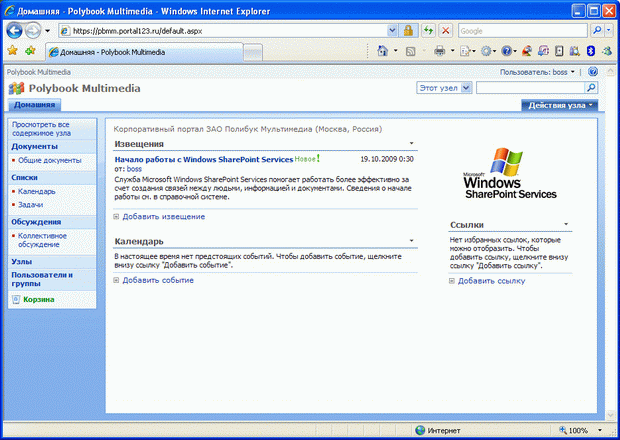Select the Домашняя - Polybook Multimedia browser tab

click(144, 52)
